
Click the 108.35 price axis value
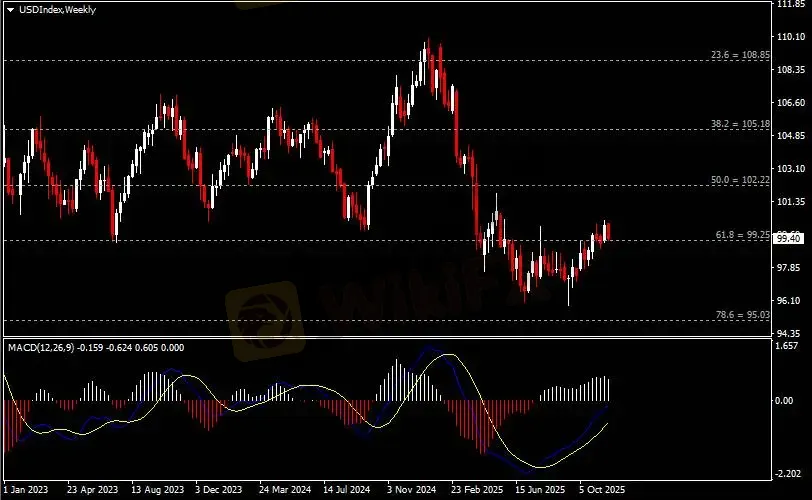[791, 69]
